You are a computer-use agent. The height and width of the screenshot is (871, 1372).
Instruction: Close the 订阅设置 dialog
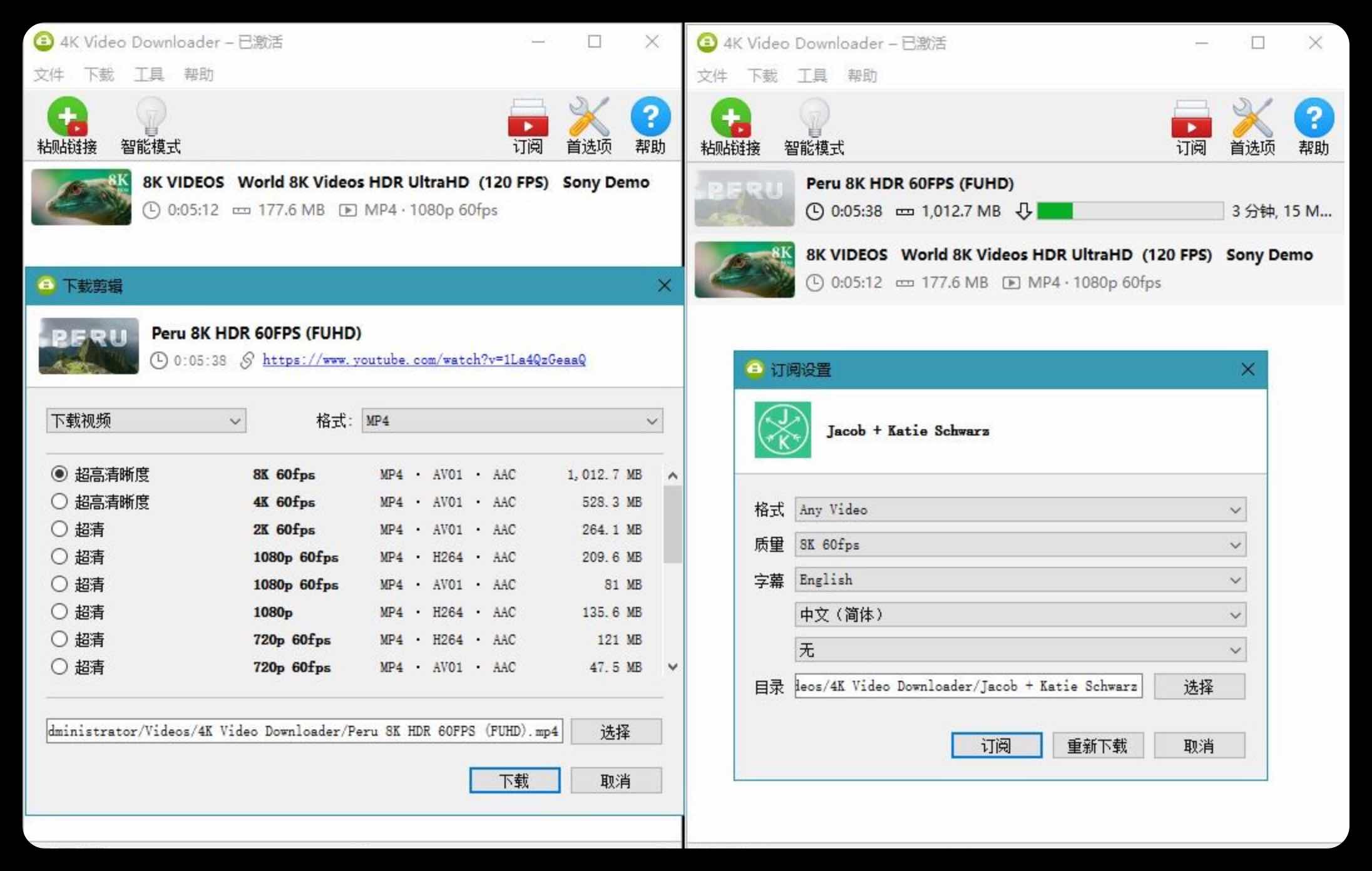[x=1247, y=369]
